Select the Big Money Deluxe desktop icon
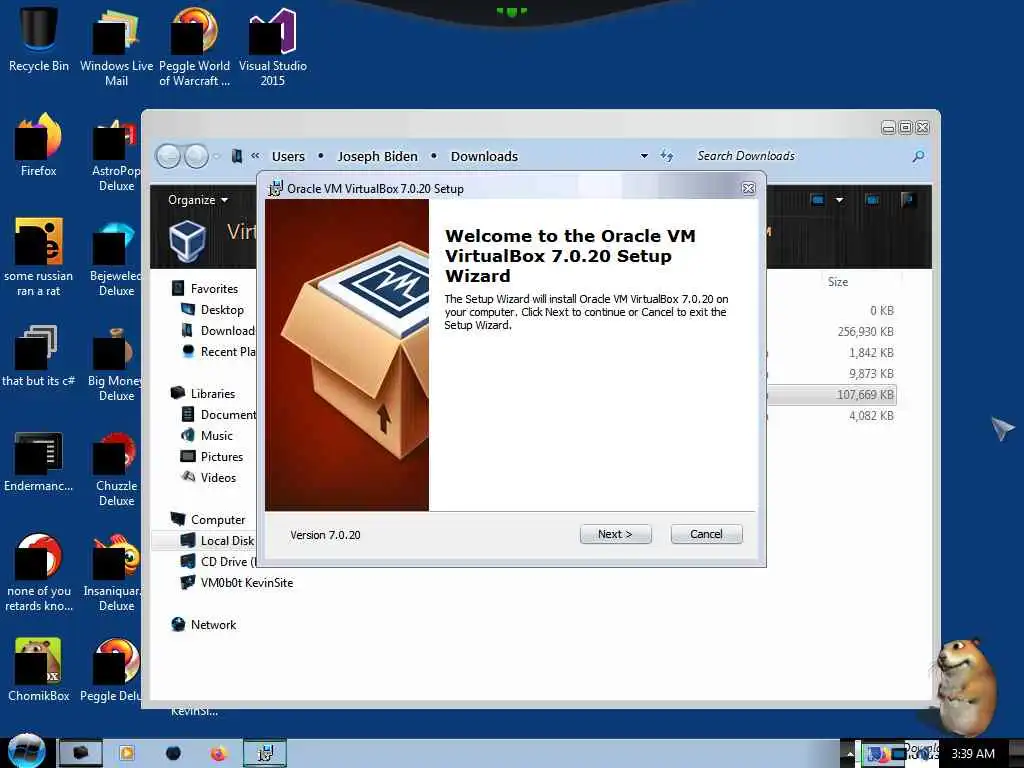The width and height of the screenshot is (1024, 768). pyautogui.click(x=115, y=362)
